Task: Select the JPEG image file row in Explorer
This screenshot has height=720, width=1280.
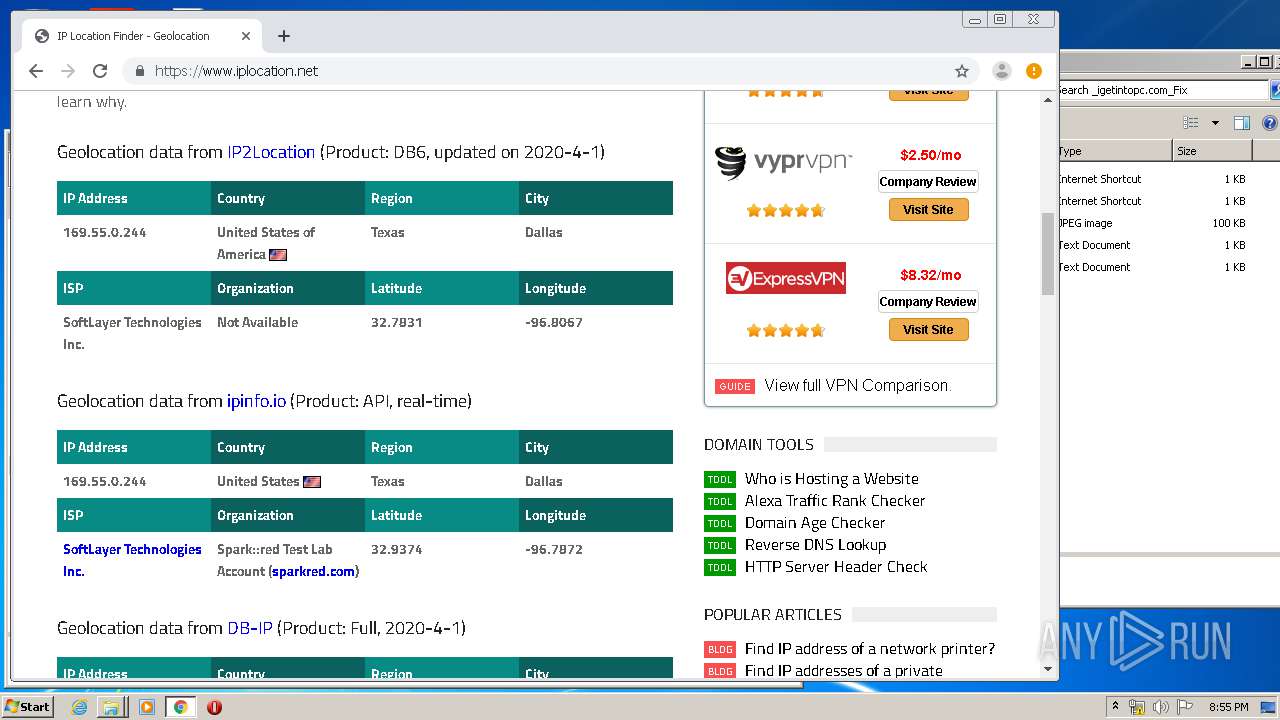Action: pos(1154,223)
